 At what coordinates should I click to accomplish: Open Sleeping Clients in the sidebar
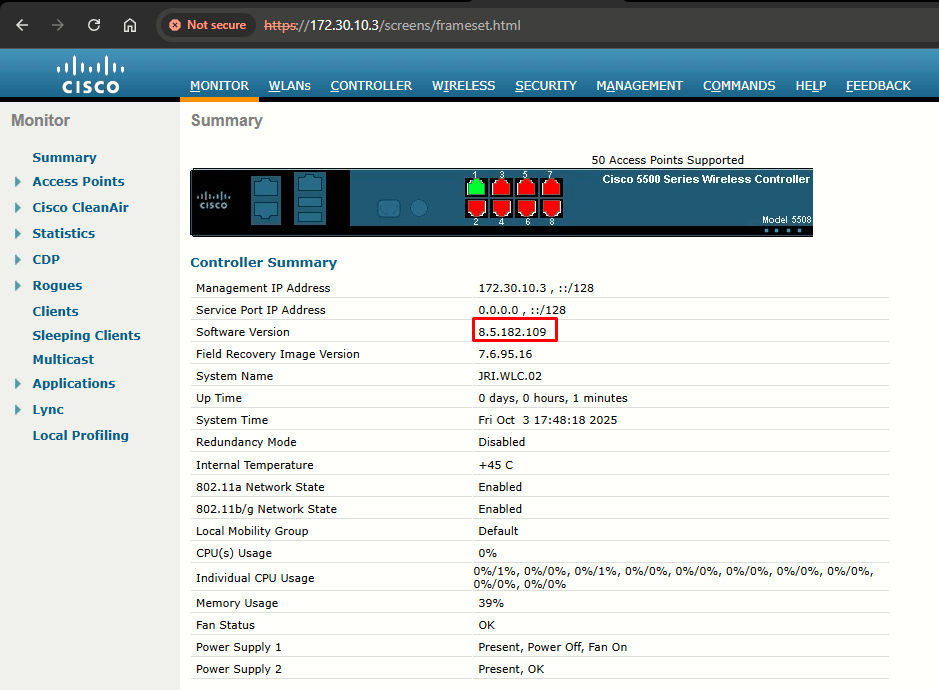(x=86, y=335)
